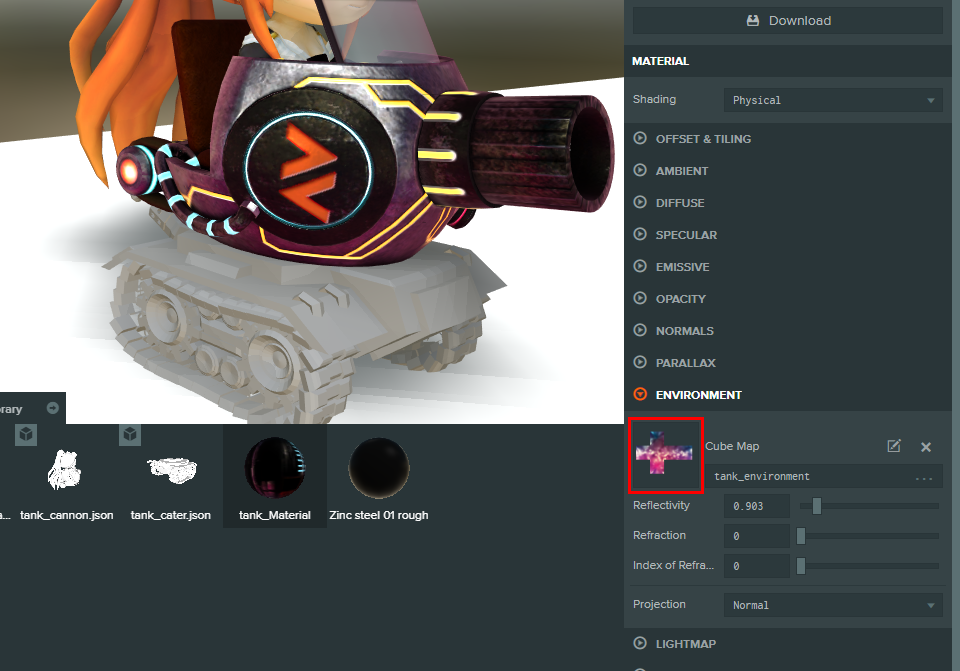Open the Projection dropdown set to Normal
The width and height of the screenshot is (960, 671).
tap(833, 605)
